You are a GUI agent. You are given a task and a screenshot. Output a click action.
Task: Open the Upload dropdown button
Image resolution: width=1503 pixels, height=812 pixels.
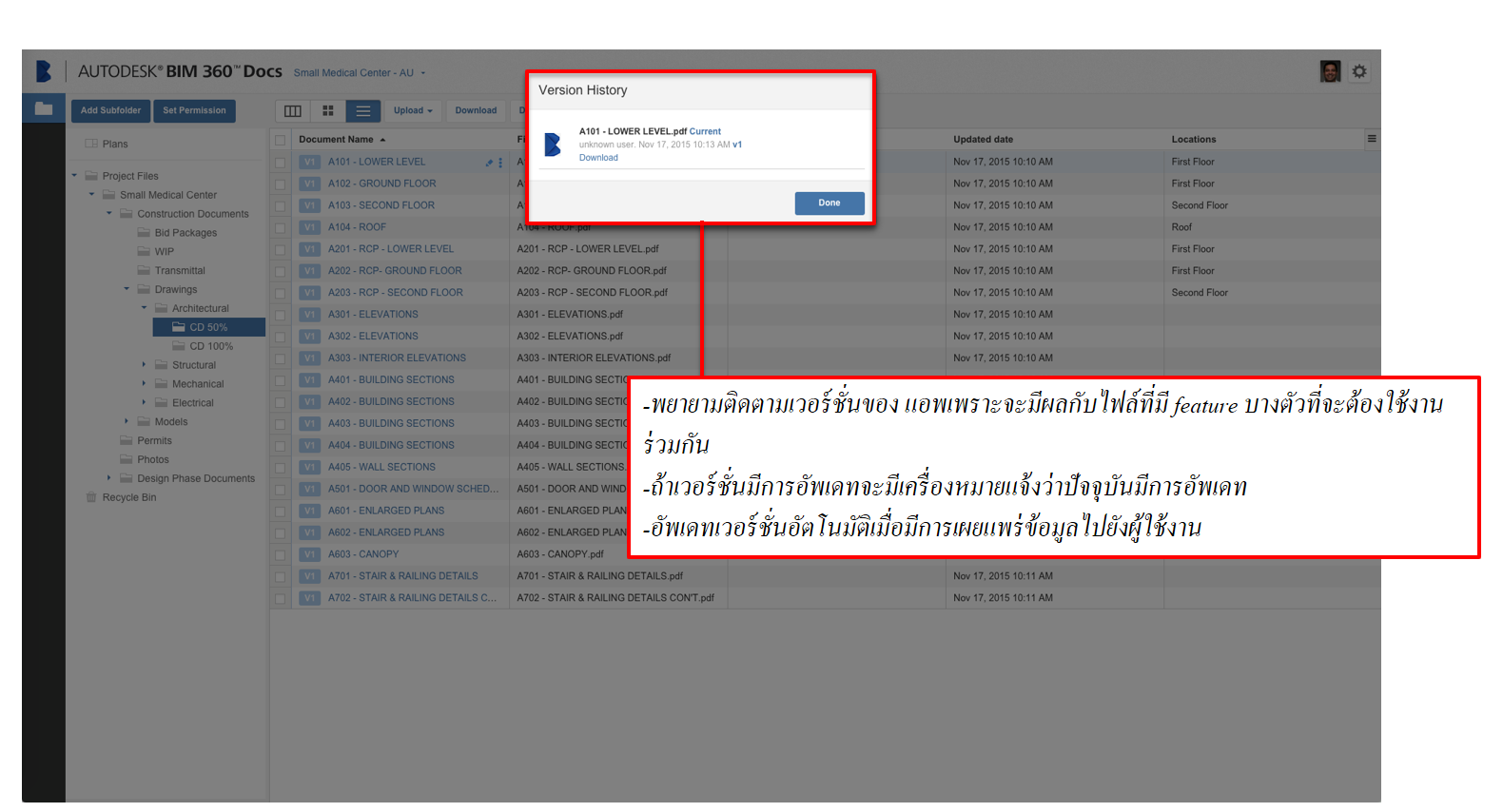(413, 111)
